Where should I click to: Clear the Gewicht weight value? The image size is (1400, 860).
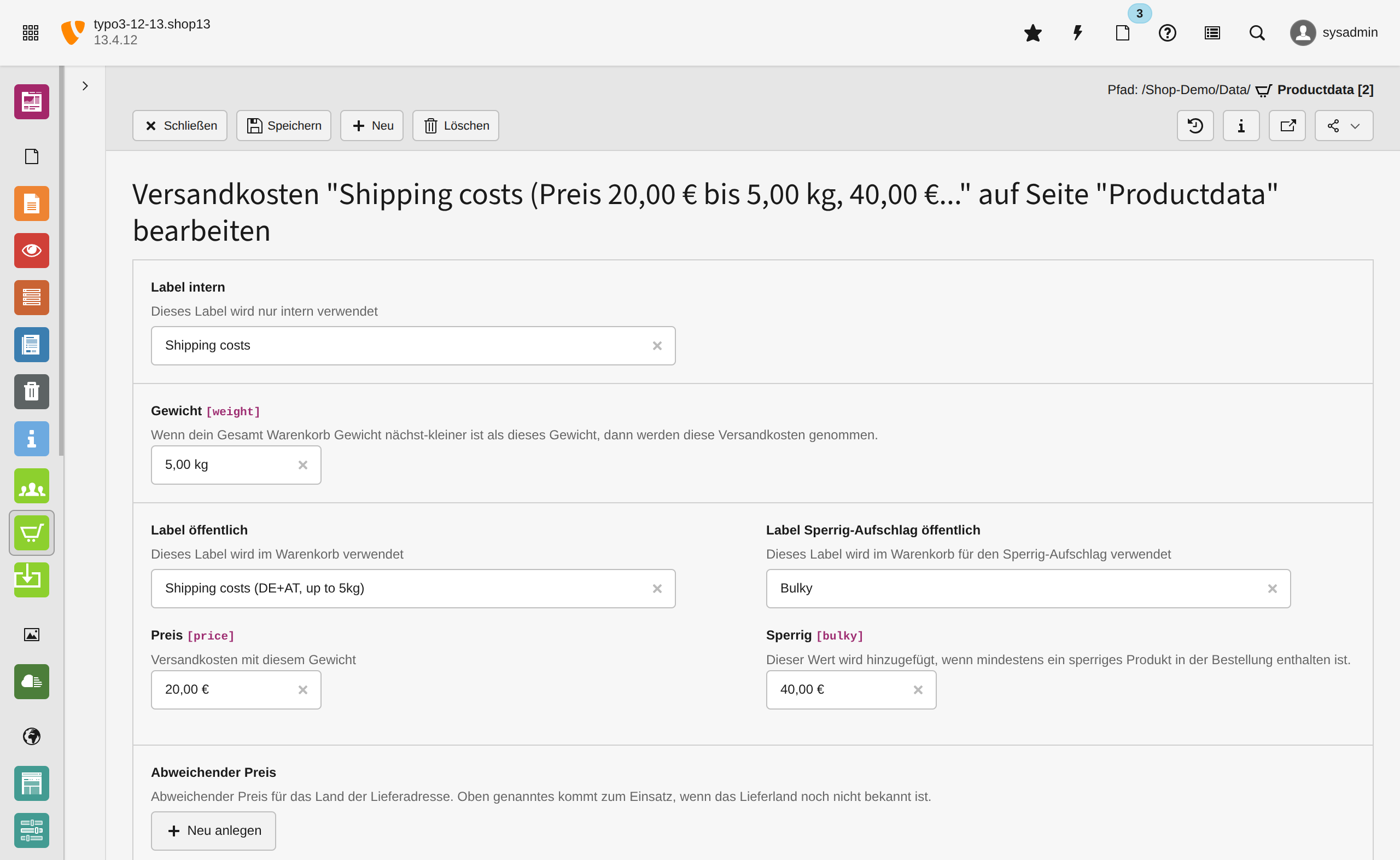(303, 465)
